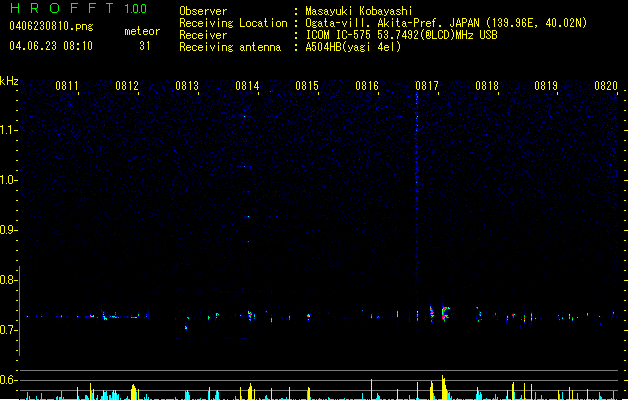Click the 1.0 kHz axis label
The image size is (629, 400).
coord(8,180)
